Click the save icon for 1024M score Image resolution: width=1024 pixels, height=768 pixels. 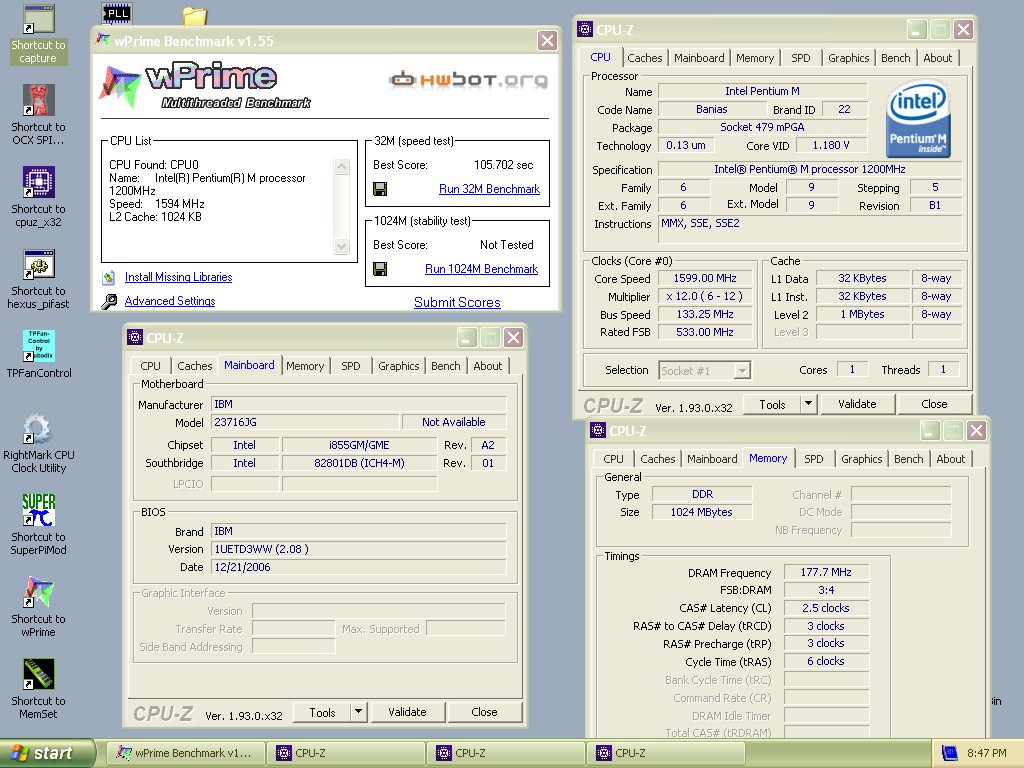380,269
